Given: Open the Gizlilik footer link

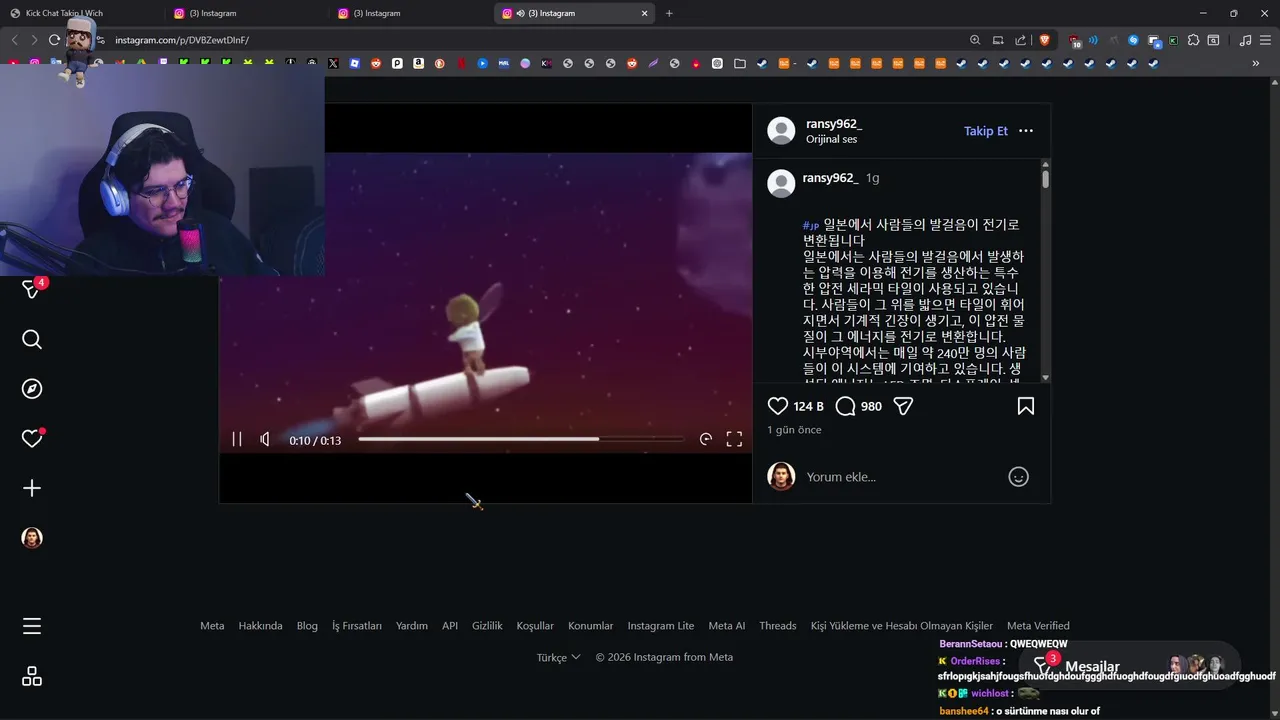Looking at the screenshot, I should click(x=487, y=626).
